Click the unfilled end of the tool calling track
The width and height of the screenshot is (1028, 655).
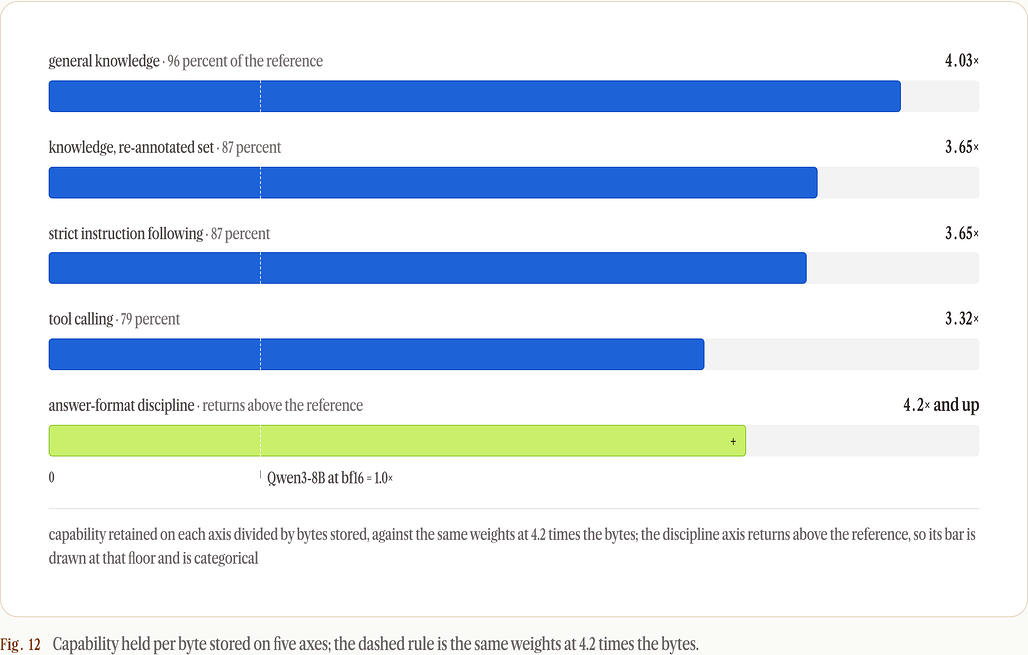842,354
